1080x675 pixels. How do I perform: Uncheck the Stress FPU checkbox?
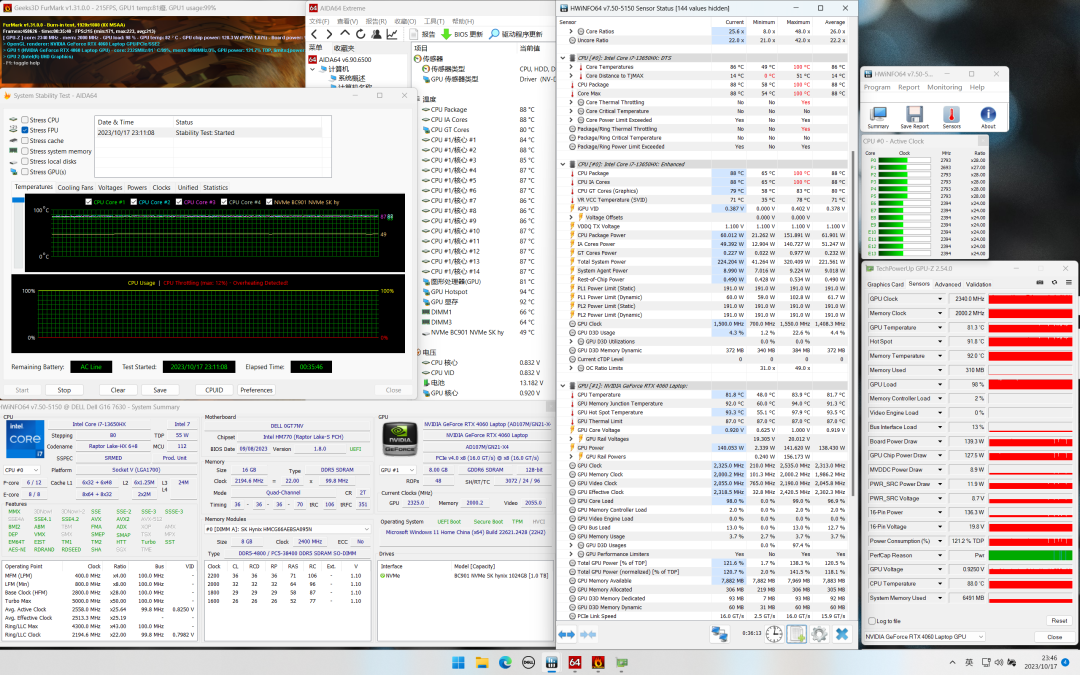(25, 131)
